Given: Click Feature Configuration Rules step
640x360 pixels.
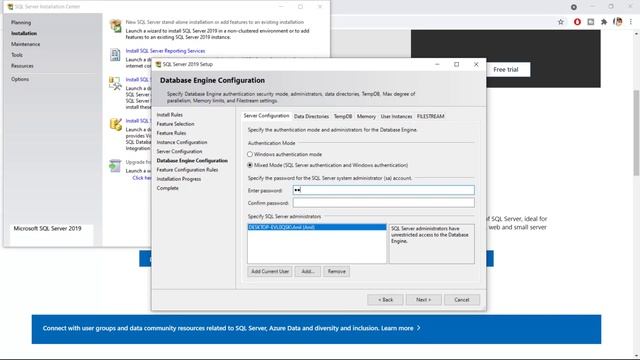Looking at the screenshot, I should tap(187, 170).
